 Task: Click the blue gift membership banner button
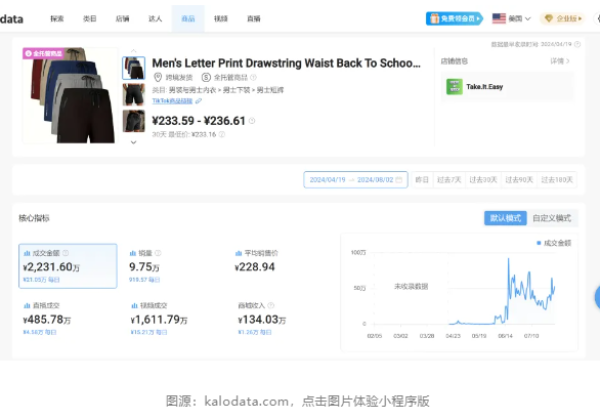coord(454,18)
